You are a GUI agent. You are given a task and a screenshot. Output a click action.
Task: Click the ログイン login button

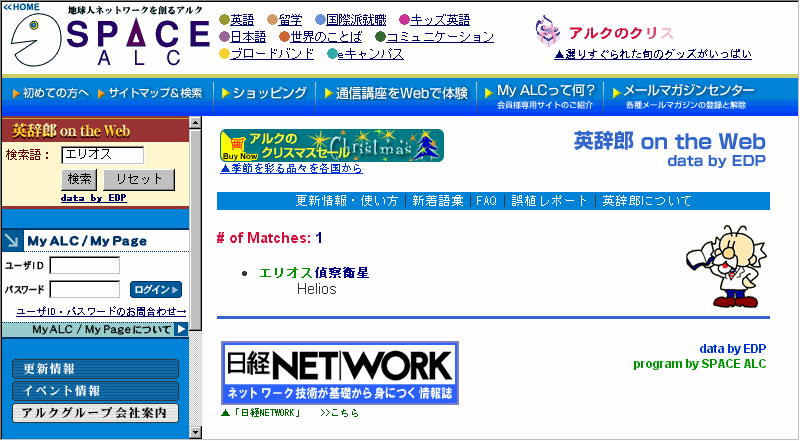pos(156,290)
